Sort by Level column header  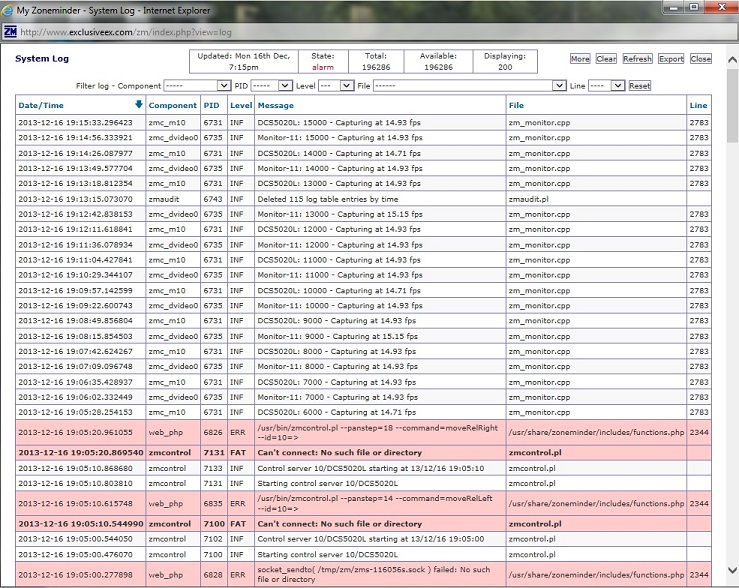click(x=241, y=106)
